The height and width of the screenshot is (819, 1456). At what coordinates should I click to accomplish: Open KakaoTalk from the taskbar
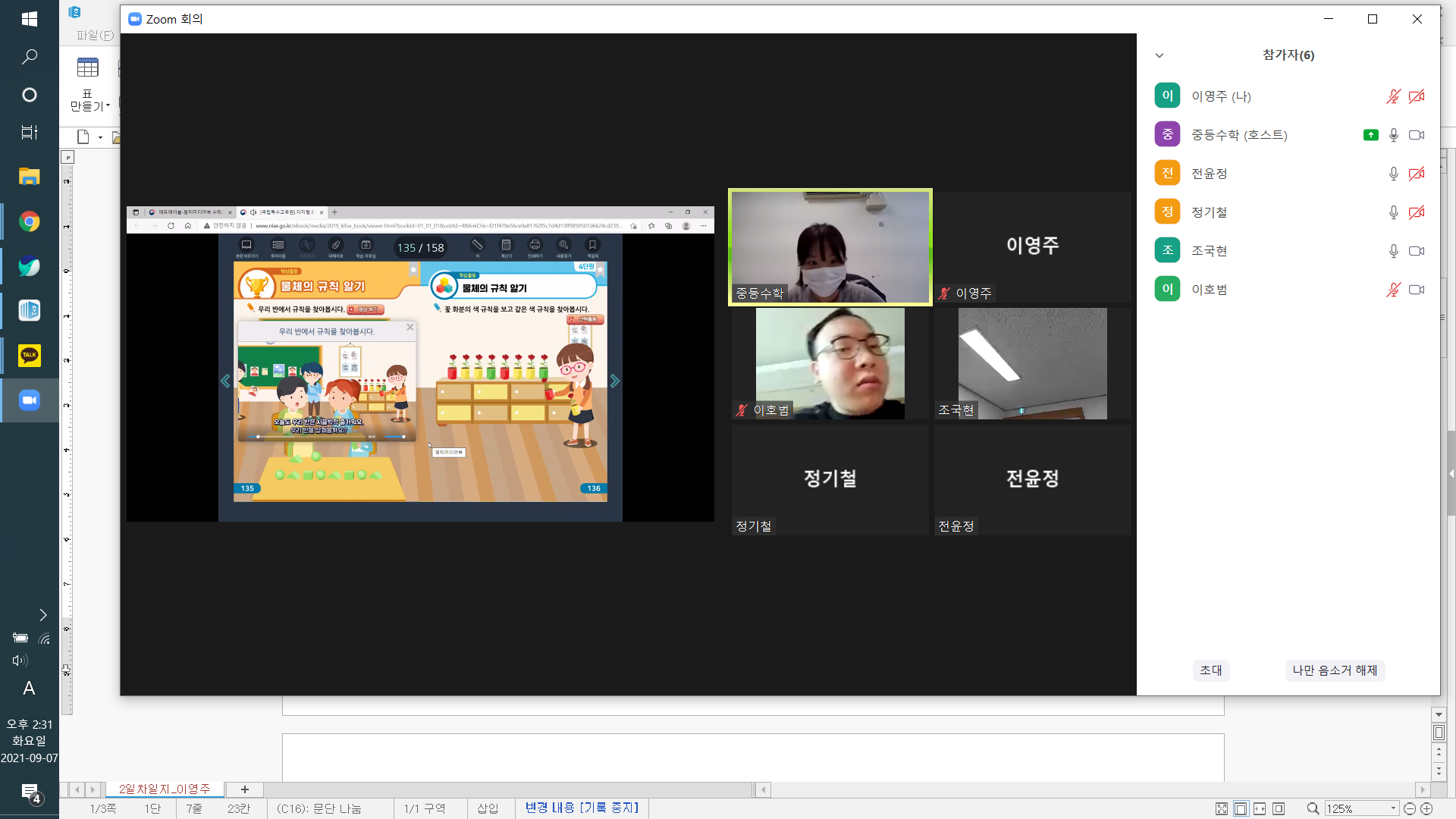point(29,356)
